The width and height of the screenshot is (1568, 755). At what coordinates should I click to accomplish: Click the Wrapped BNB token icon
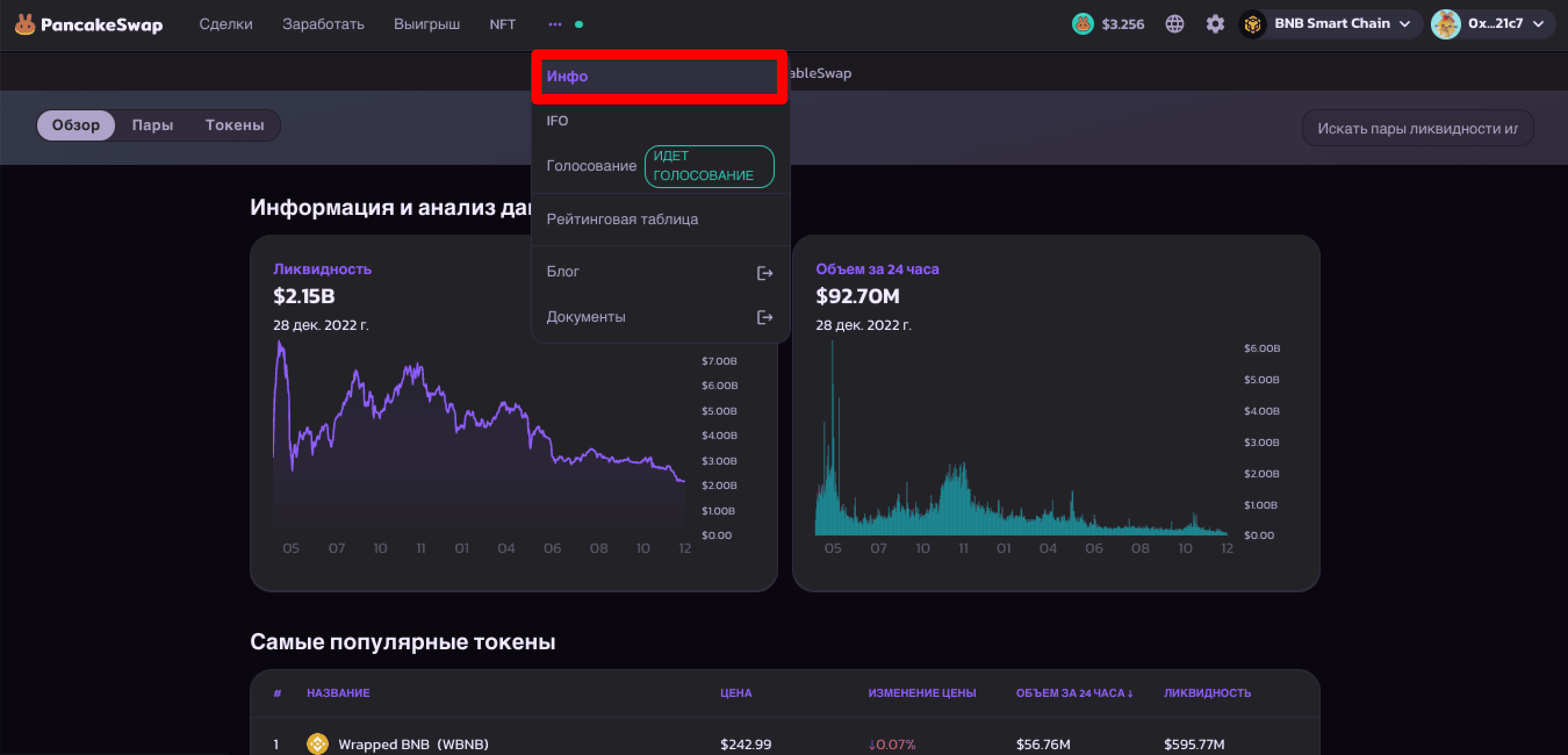coord(317,743)
